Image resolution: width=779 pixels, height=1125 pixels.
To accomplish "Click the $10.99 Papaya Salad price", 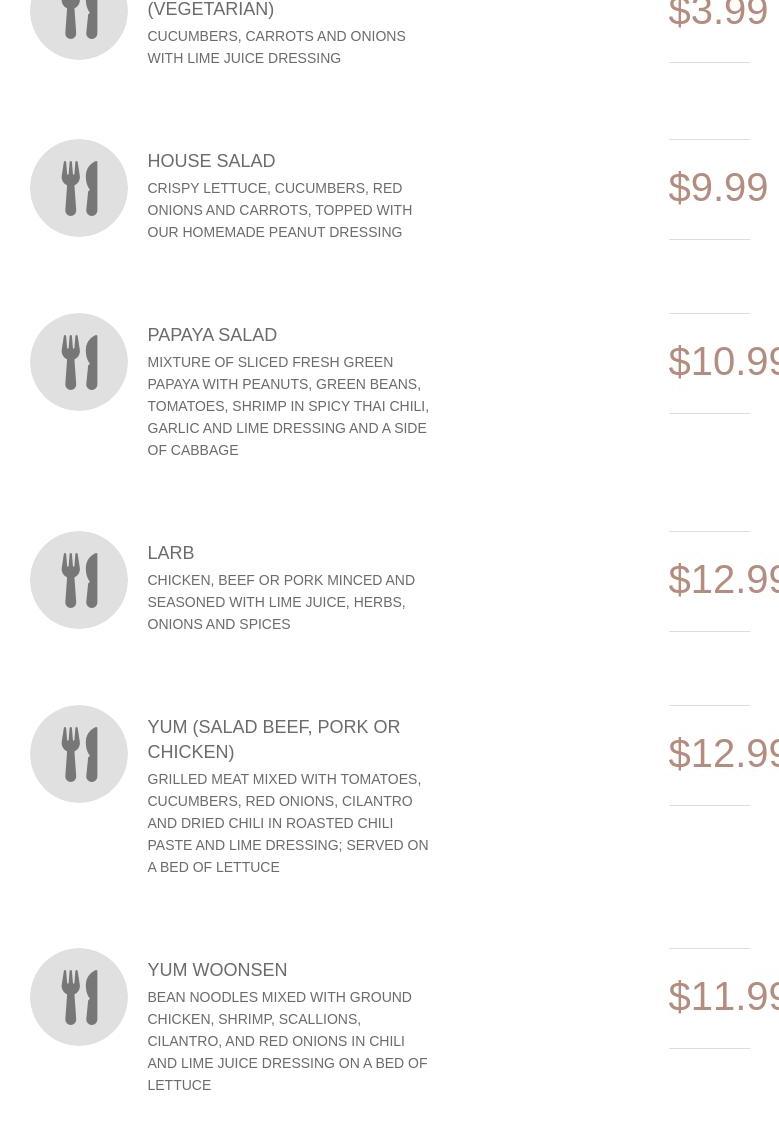I will pos(723,362).
